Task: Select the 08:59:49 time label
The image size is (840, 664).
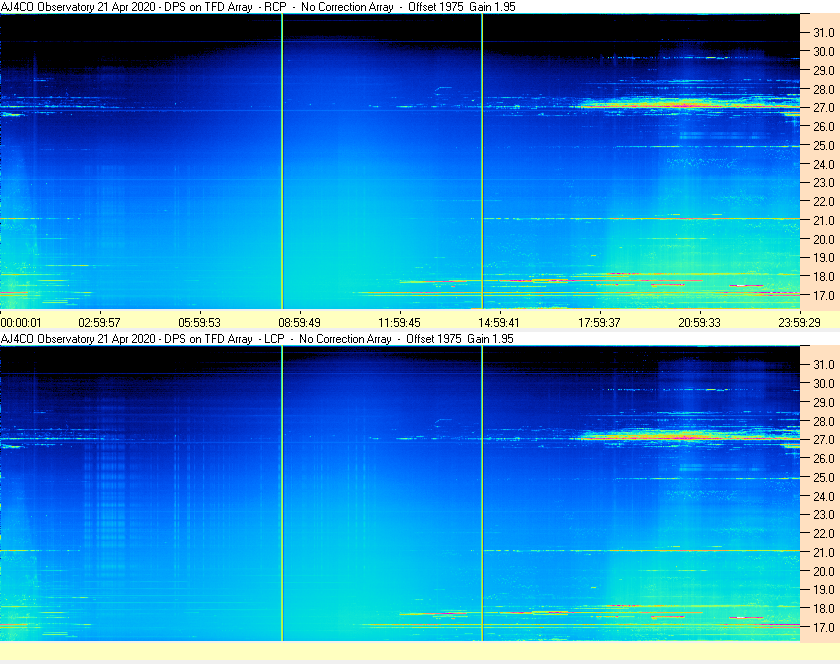Action: [x=299, y=323]
